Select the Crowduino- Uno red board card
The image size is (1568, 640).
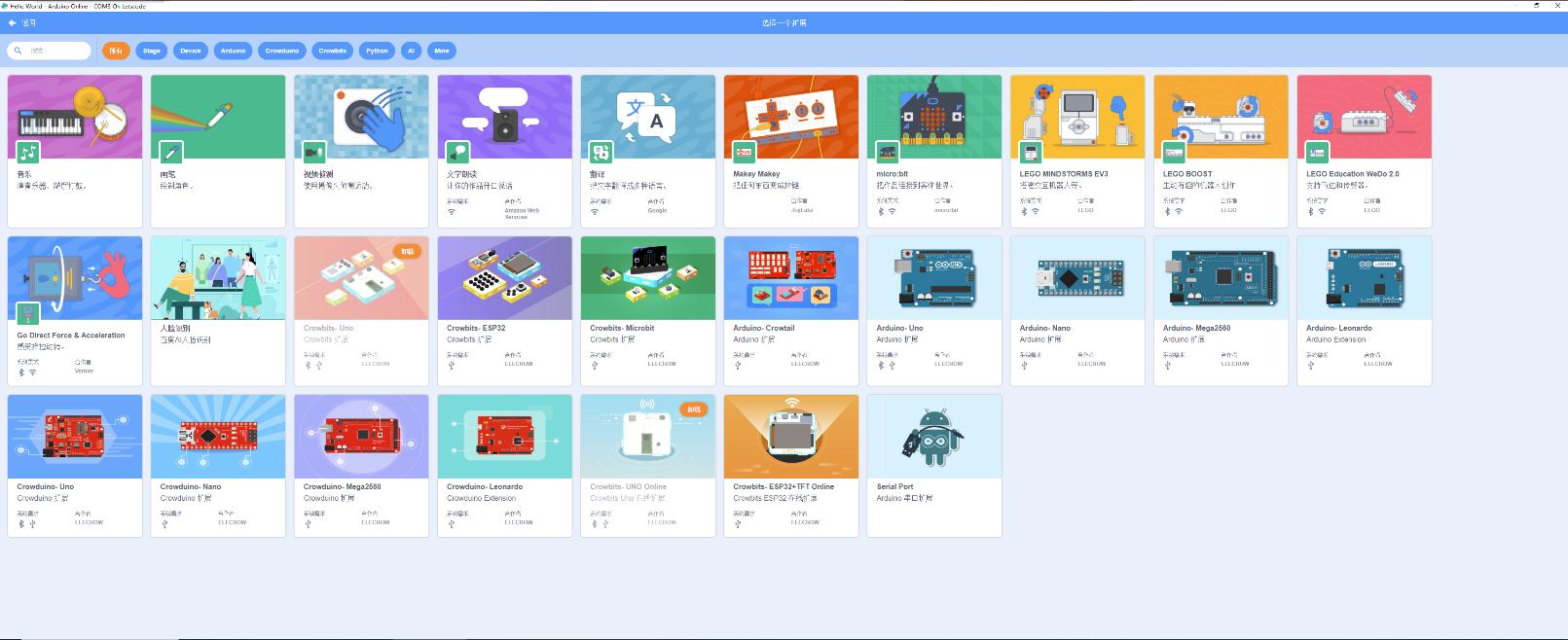[x=75, y=466]
